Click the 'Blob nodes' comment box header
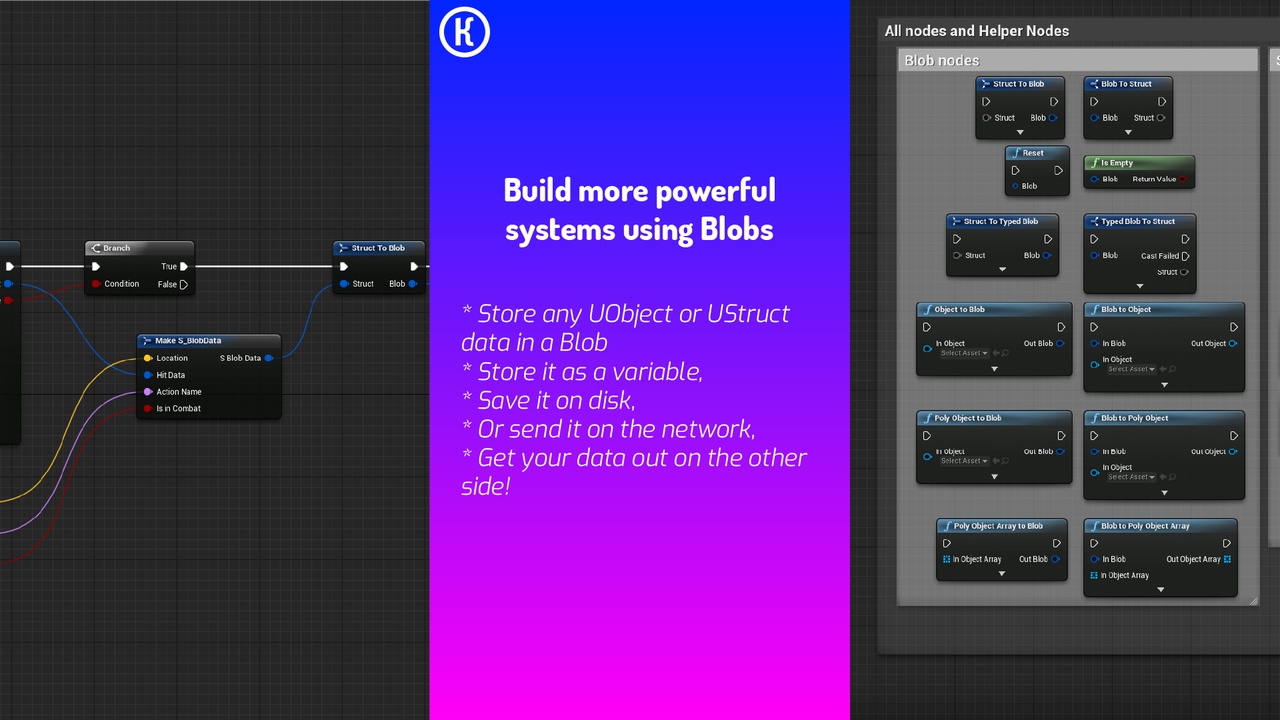 (1077, 61)
